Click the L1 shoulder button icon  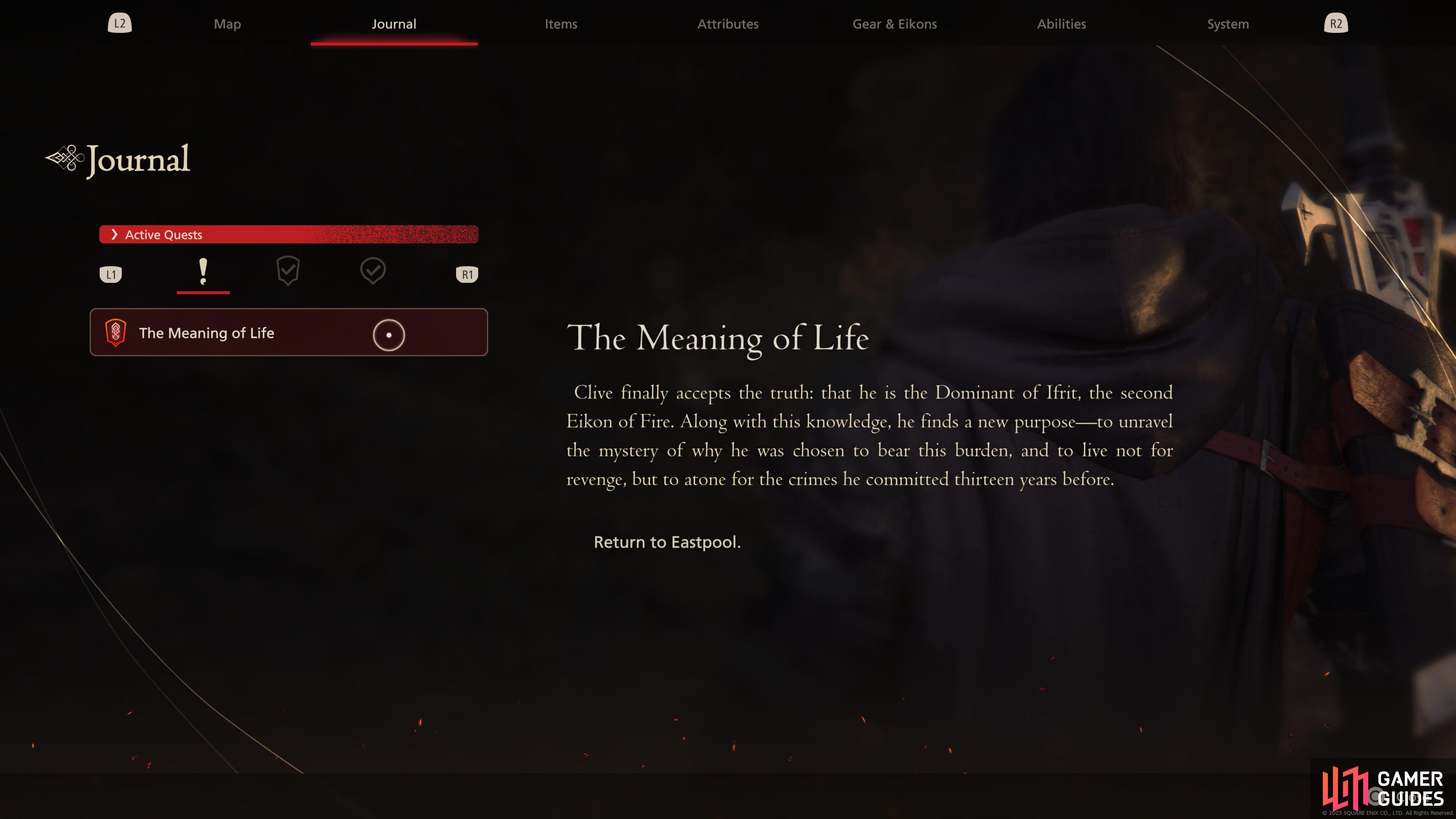click(111, 275)
